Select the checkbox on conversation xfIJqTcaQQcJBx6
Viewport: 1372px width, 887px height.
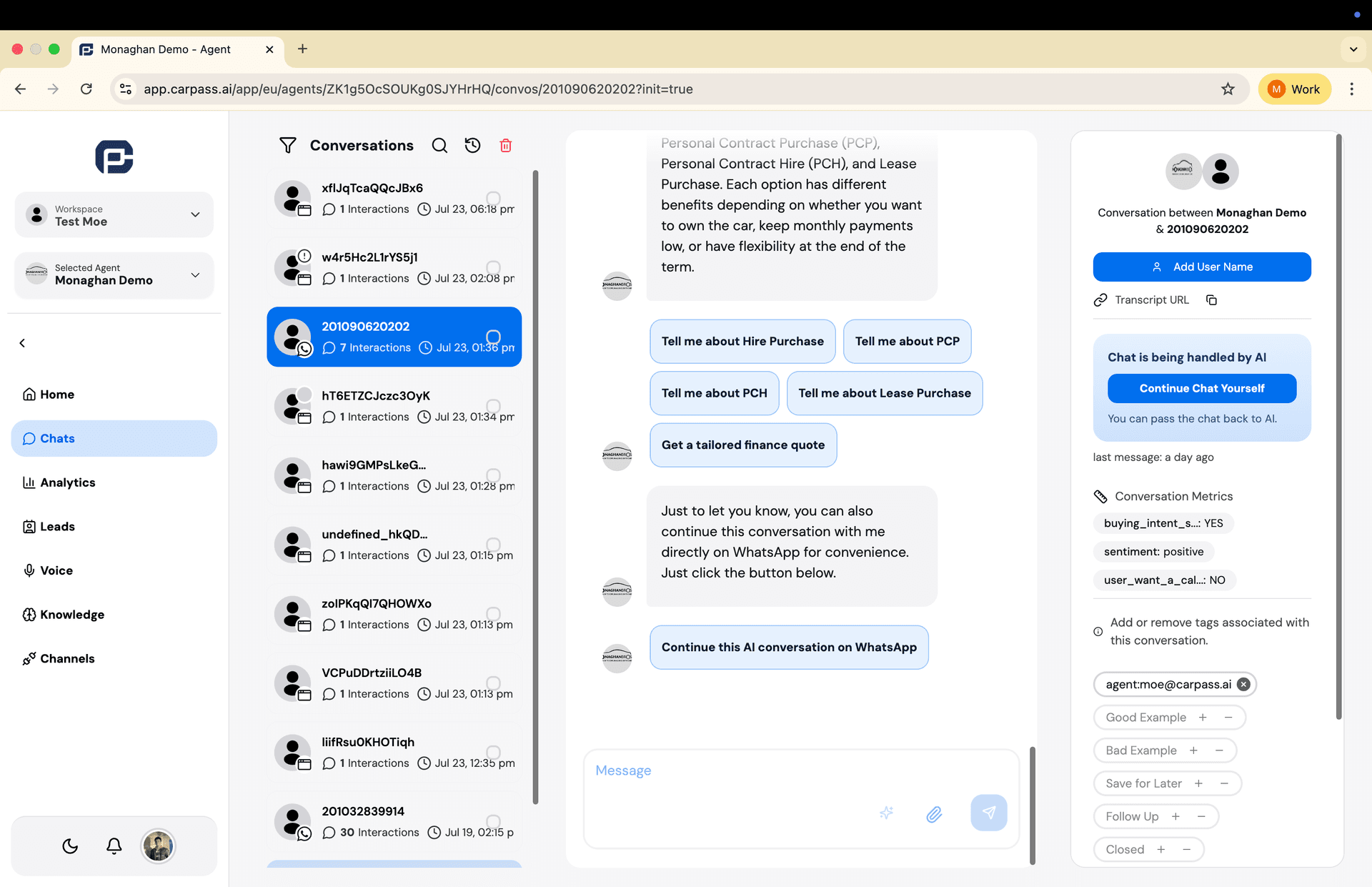493,199
